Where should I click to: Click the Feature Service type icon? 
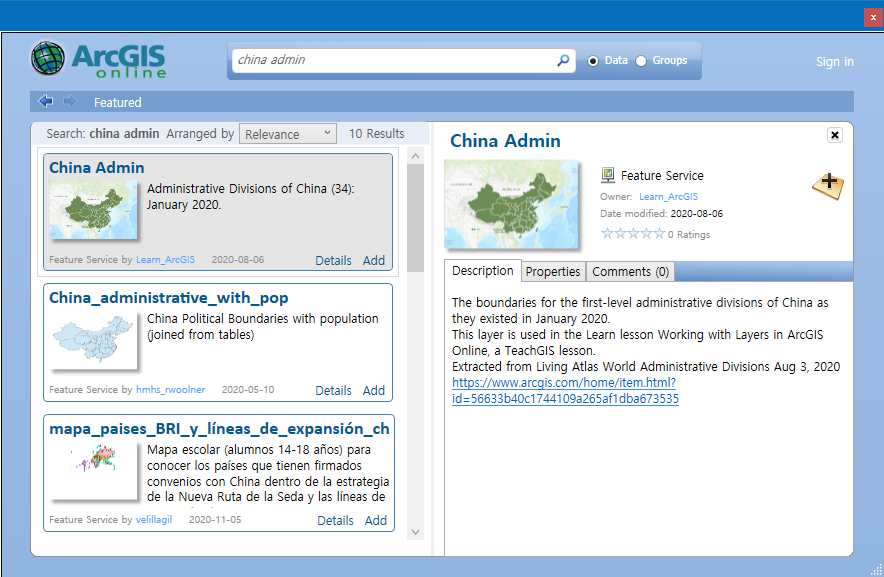coord(608,175)
